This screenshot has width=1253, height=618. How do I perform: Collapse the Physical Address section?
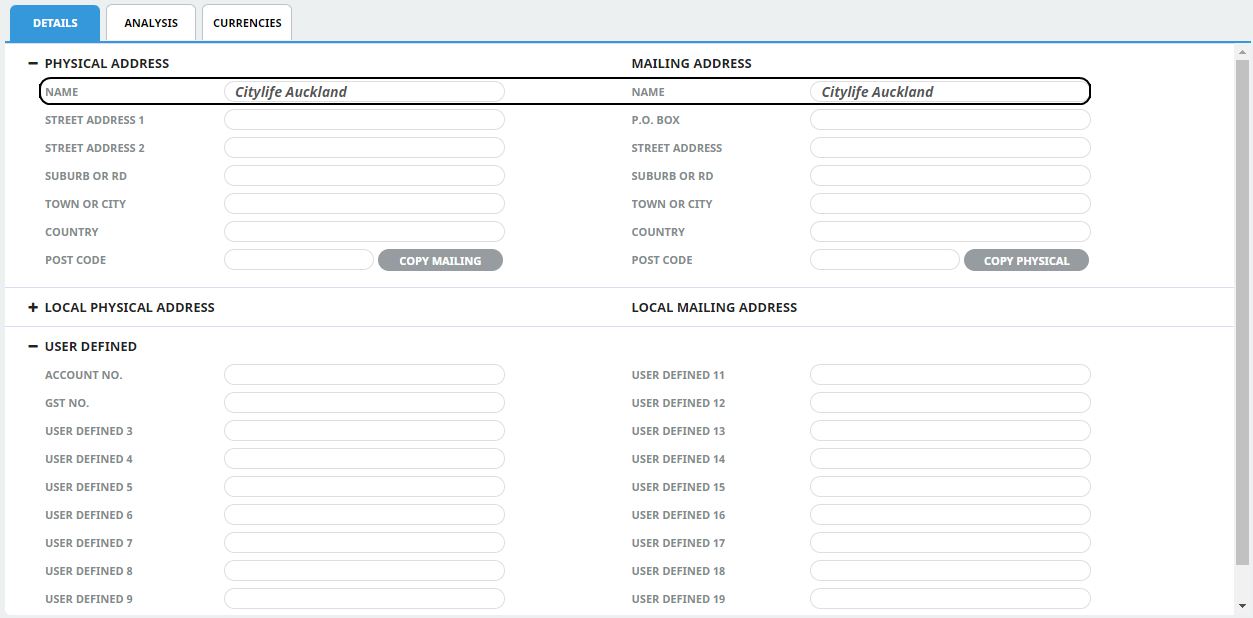[x=33, y=64]
